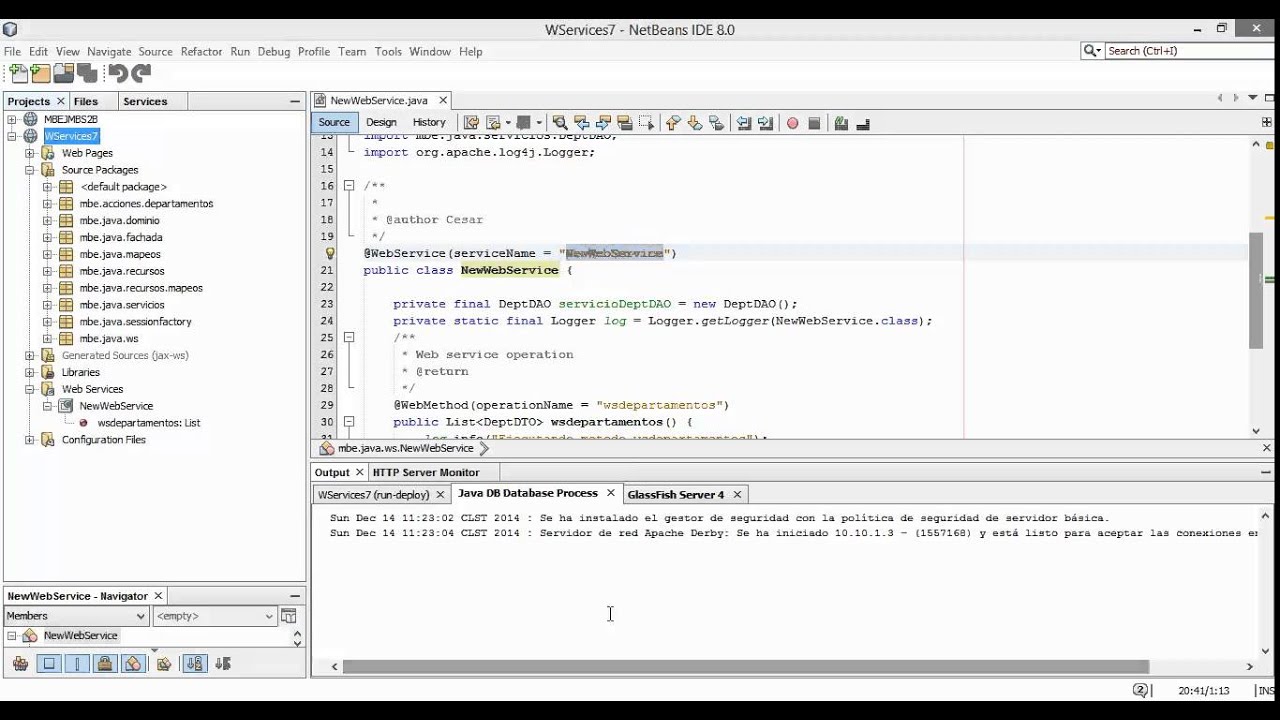Click the Redo arrow icon
The image size is (1280, 720).
pos(141,73)
